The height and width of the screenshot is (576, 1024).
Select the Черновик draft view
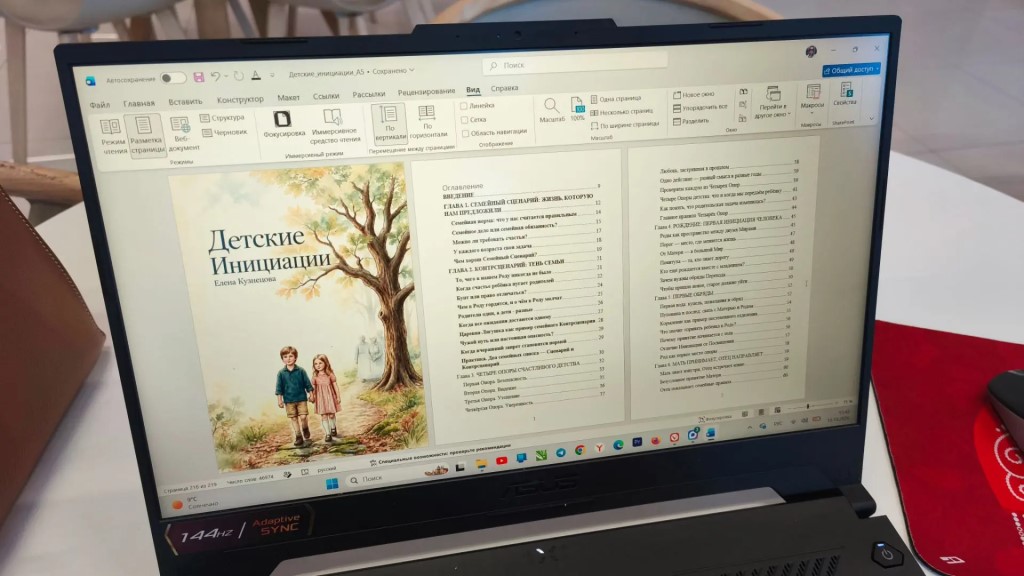coord(225,133)
